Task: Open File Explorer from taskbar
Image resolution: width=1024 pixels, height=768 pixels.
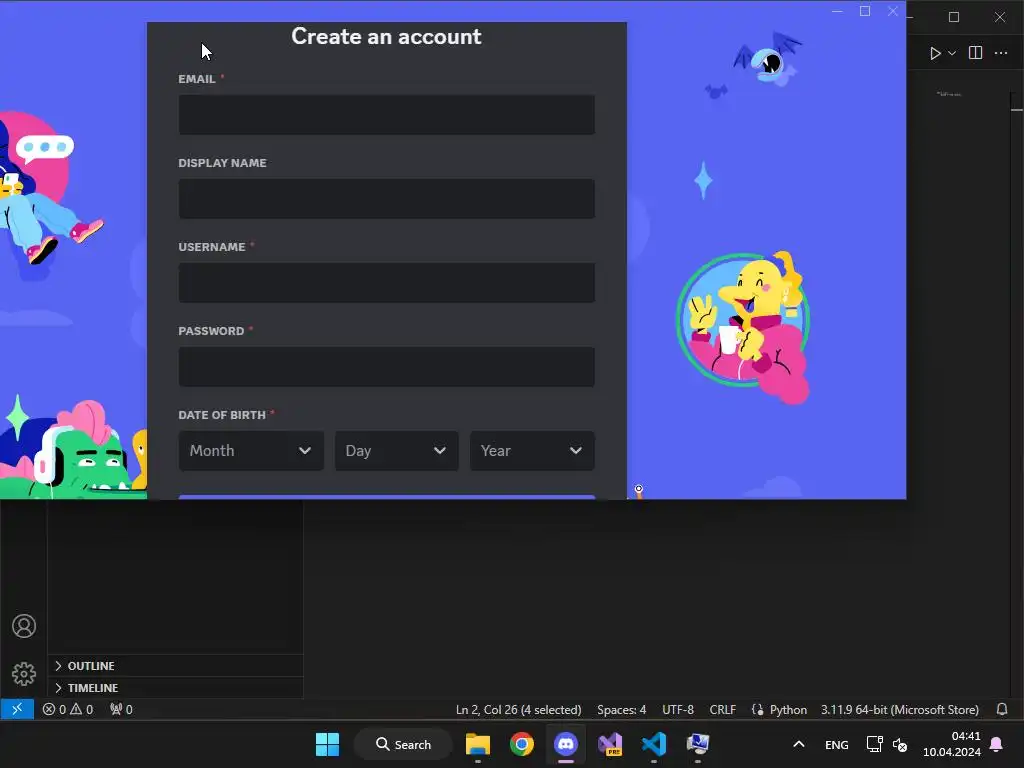Action: pos(478,744)
